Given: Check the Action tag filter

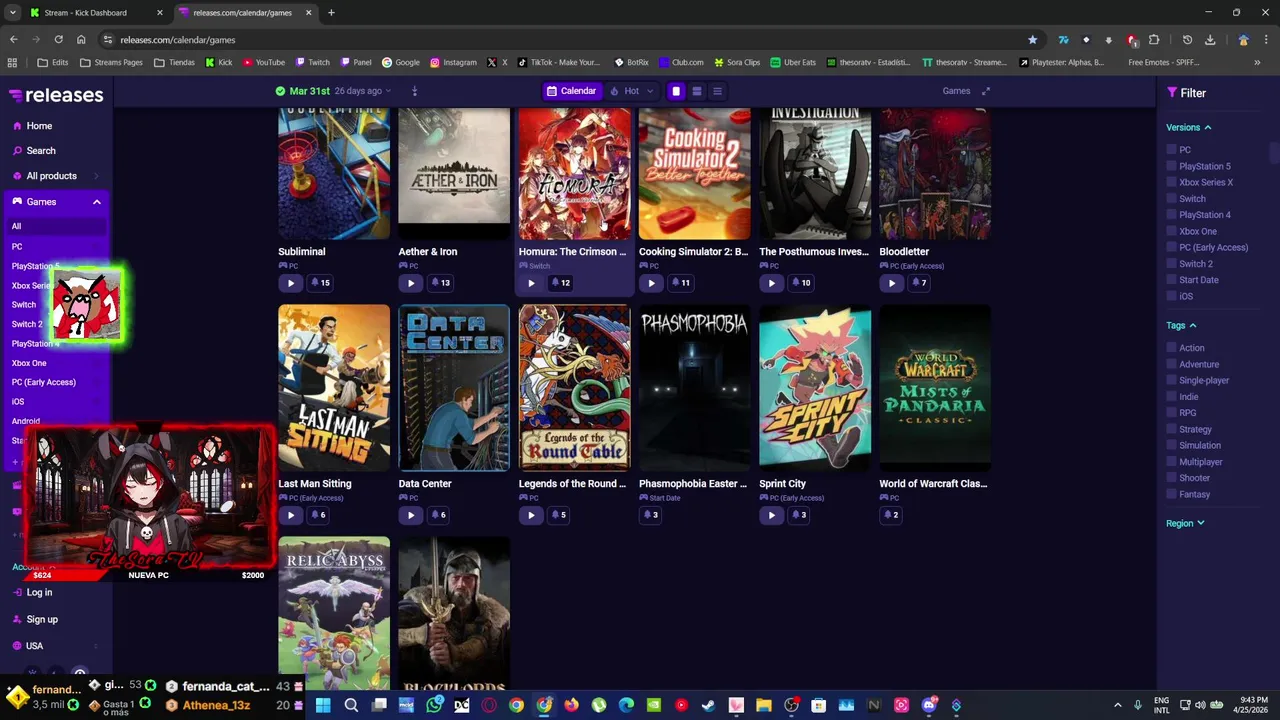Looking at the screenshot, I should click(x=1171, y=348).
